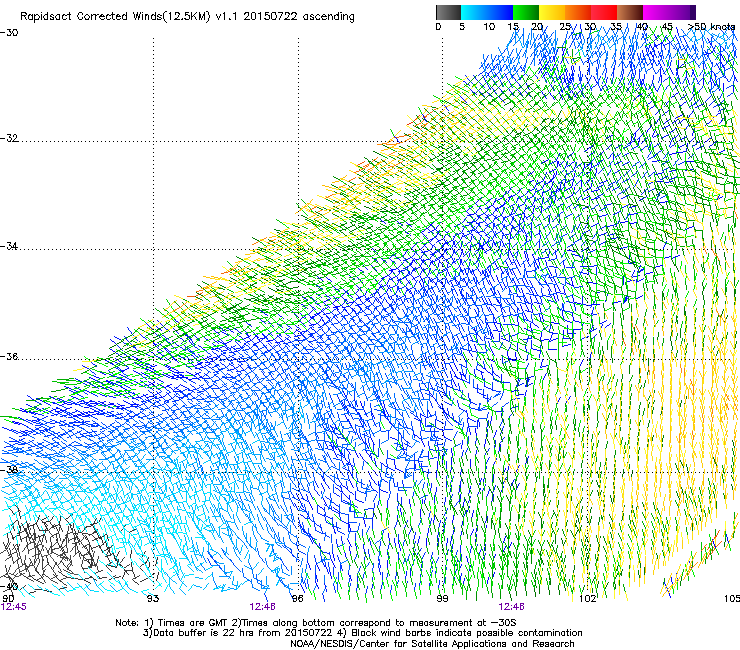
Task: Click the '-38' latitude axis label
Action: click(x=9, y=470)
